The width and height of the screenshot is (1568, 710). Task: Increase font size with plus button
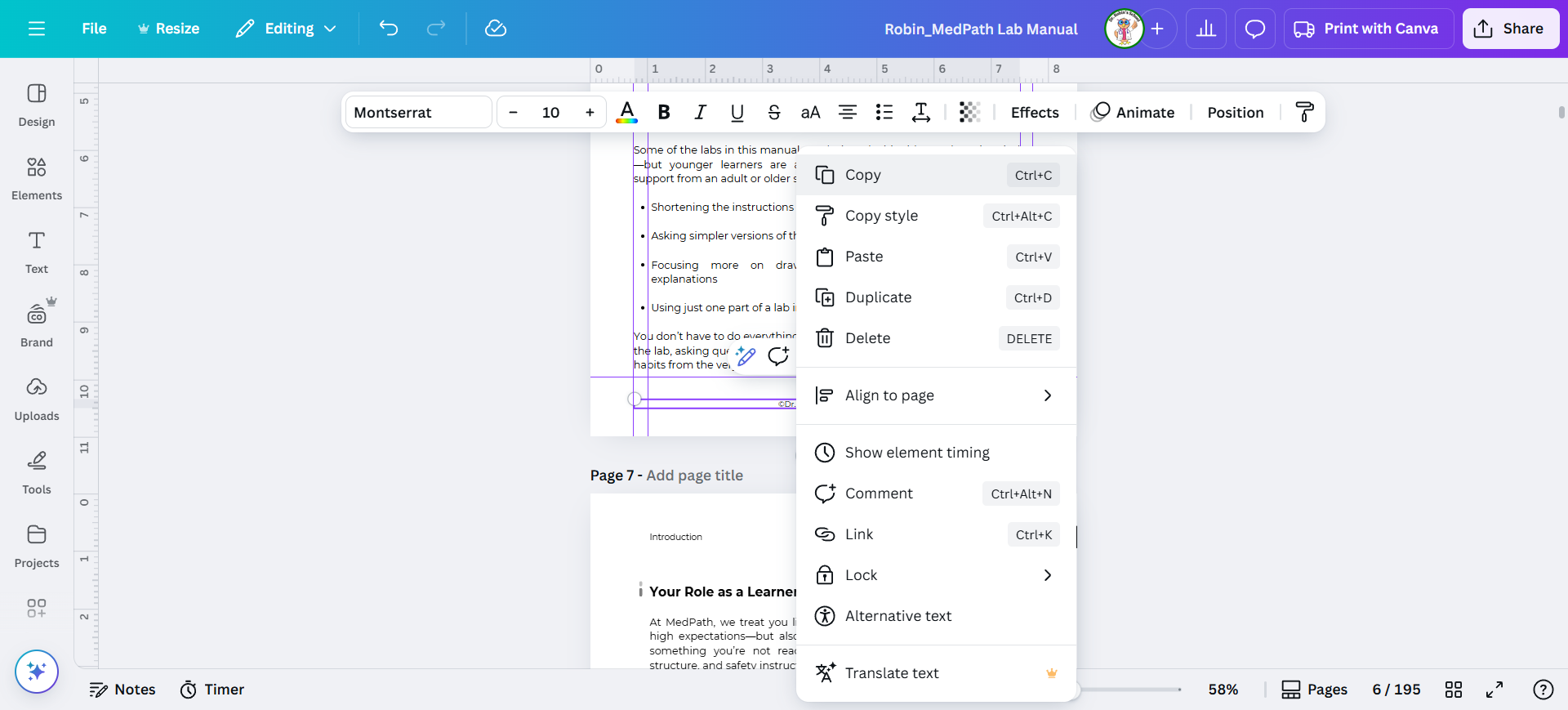[x=590, y=112]
